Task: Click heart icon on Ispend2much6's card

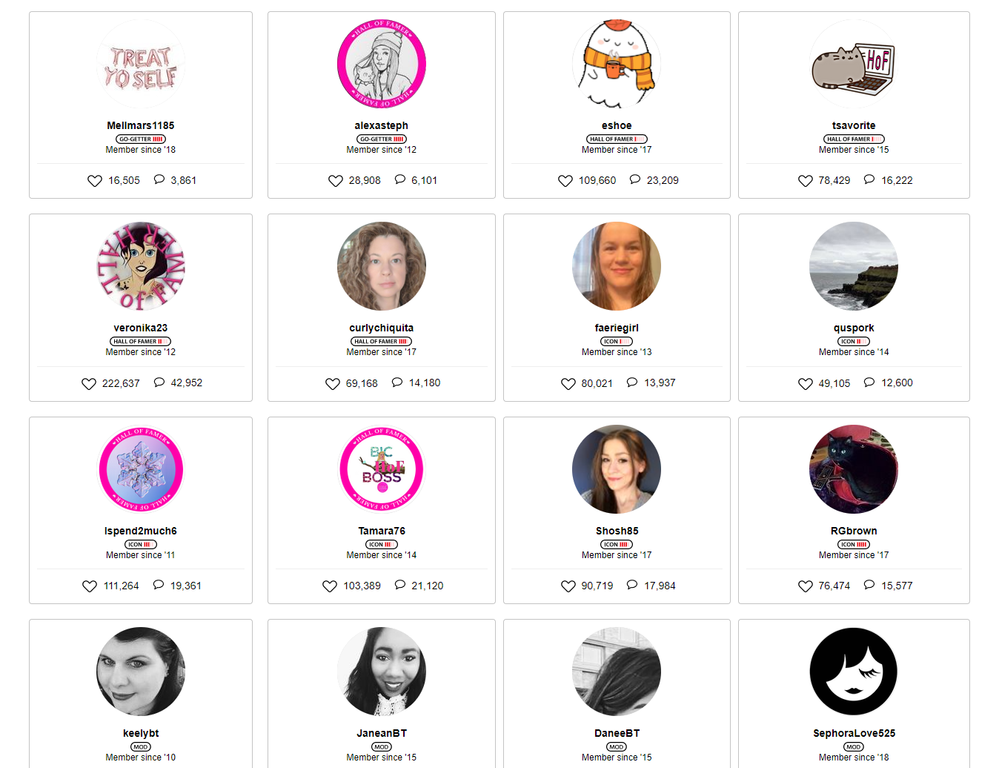Action: click(x=89, y=586)
